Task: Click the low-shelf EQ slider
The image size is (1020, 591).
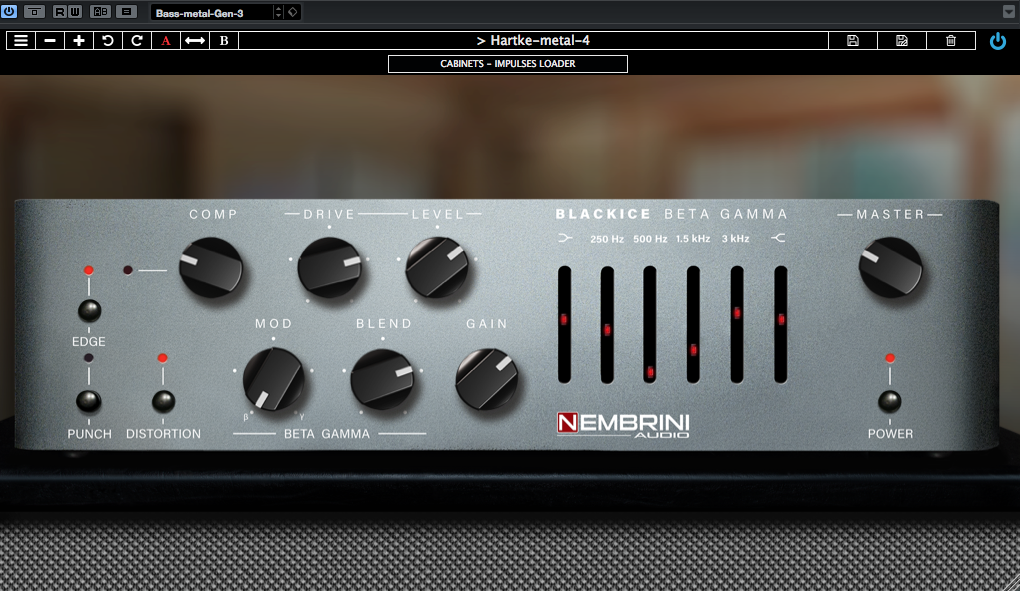Action: [x=564, y=324]
